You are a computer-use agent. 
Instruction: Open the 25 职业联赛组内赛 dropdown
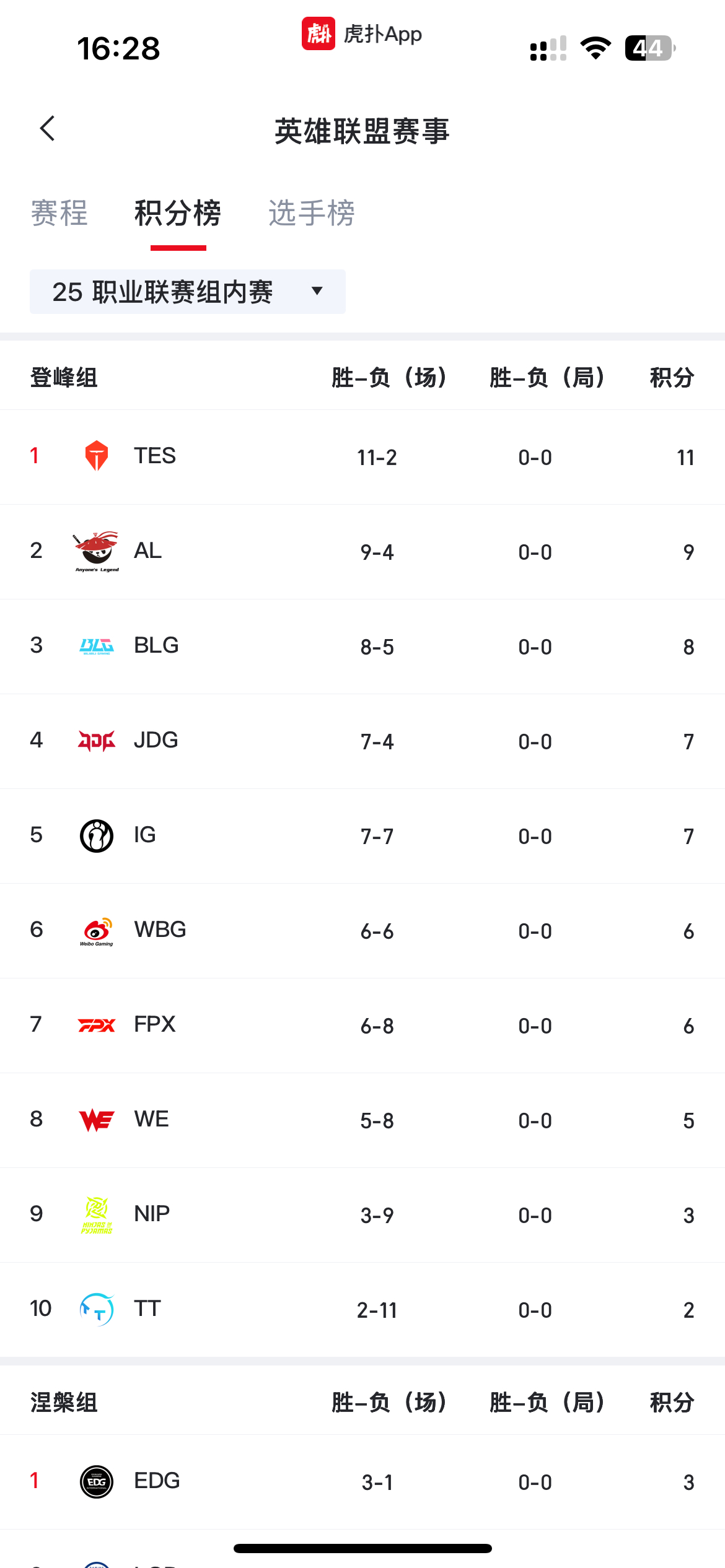(x=188, y=292)
